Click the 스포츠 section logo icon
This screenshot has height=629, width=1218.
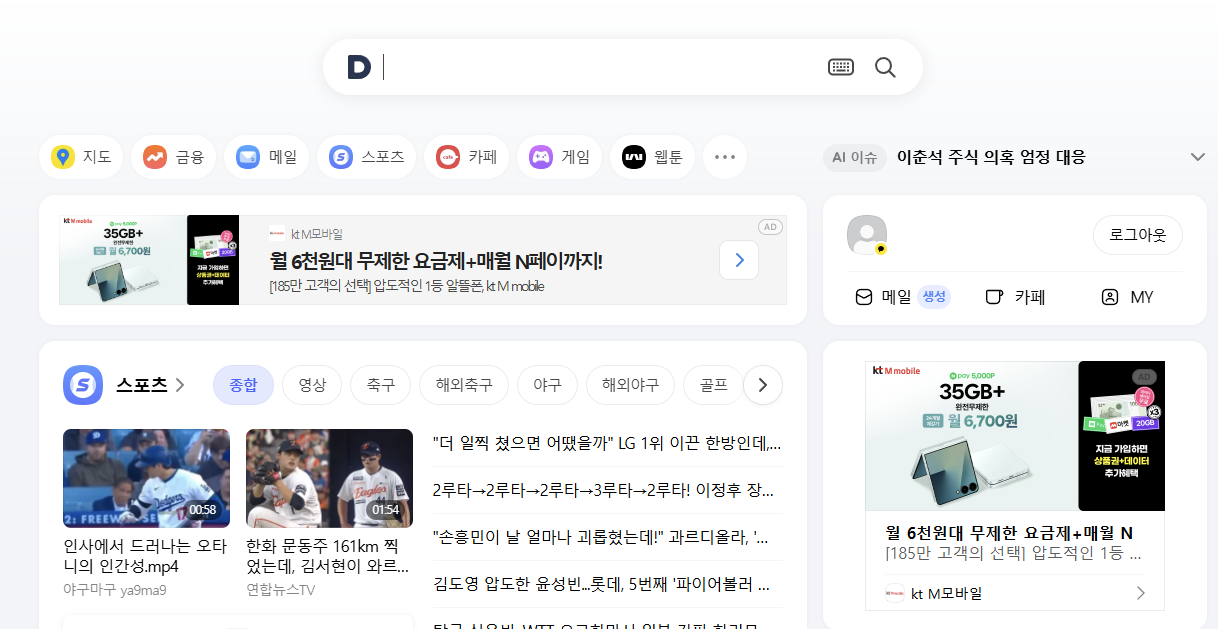tap(83, 385)
